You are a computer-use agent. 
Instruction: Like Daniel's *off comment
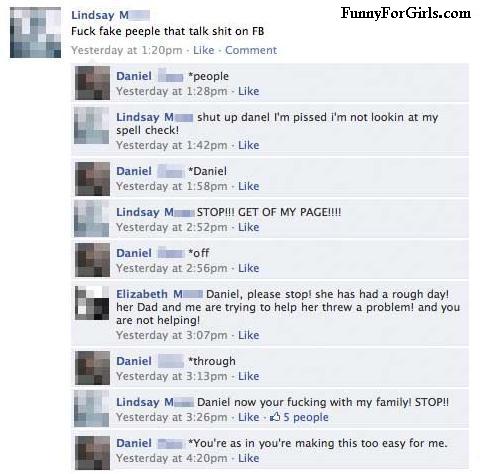point(248,268)
